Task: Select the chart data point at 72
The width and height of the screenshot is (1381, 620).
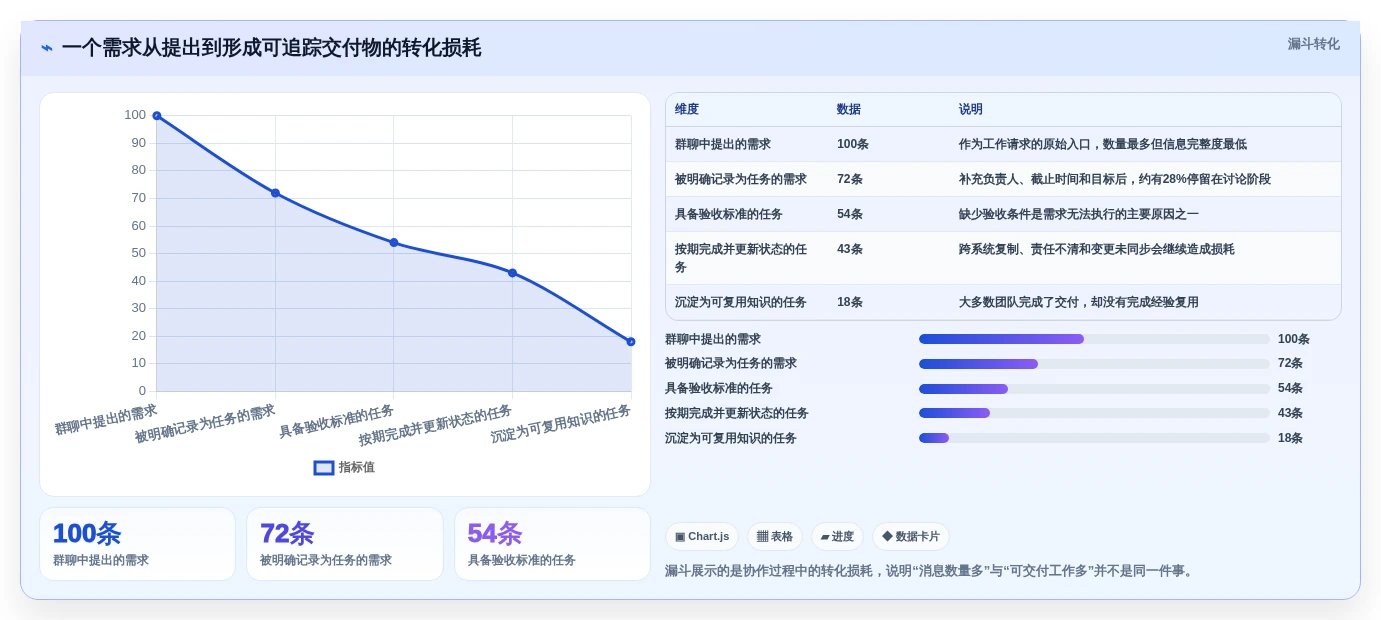Action: click(x=275, y=193)
